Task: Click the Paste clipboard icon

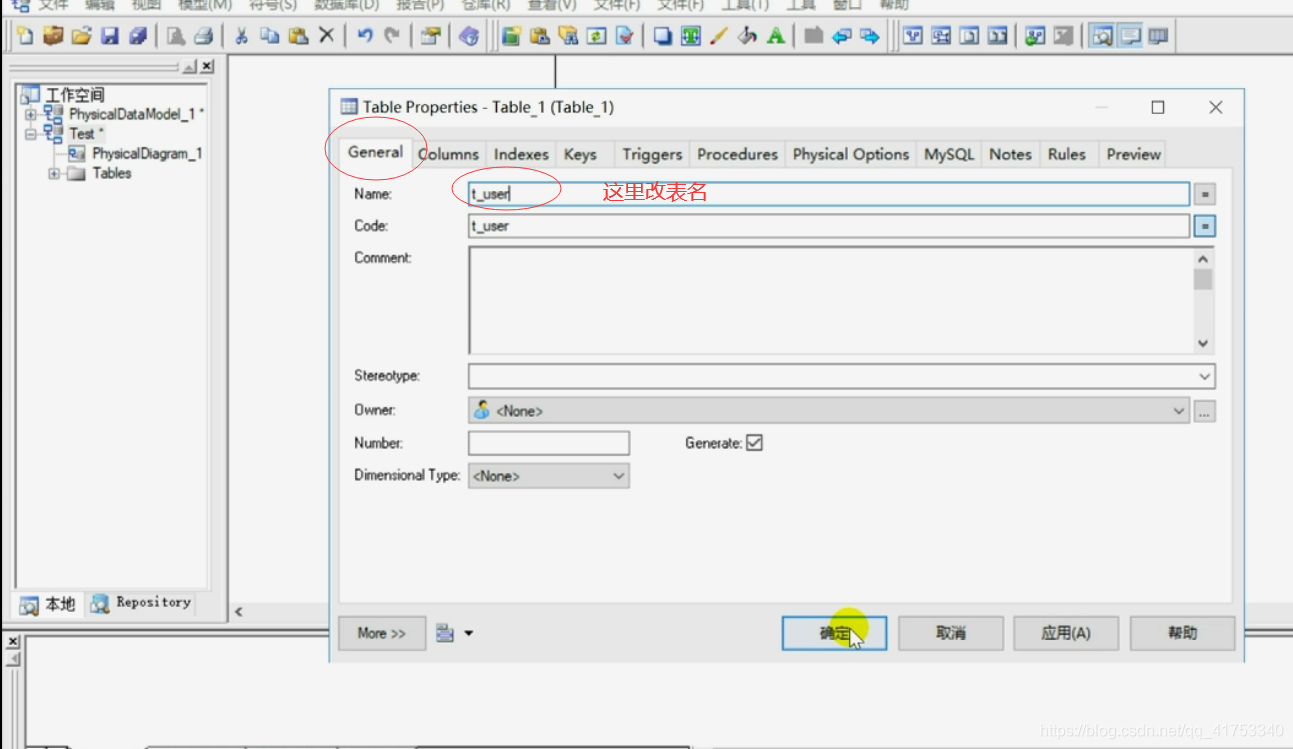Action: click(x=298, y=36)
